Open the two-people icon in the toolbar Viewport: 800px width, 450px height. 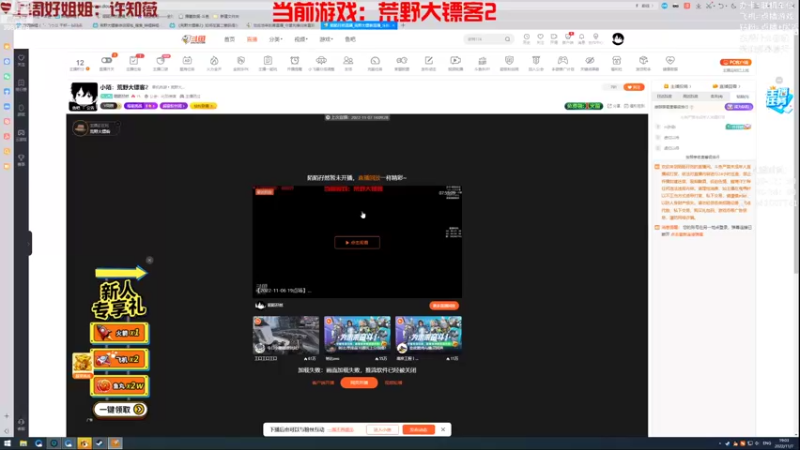(x=348, y=61)
